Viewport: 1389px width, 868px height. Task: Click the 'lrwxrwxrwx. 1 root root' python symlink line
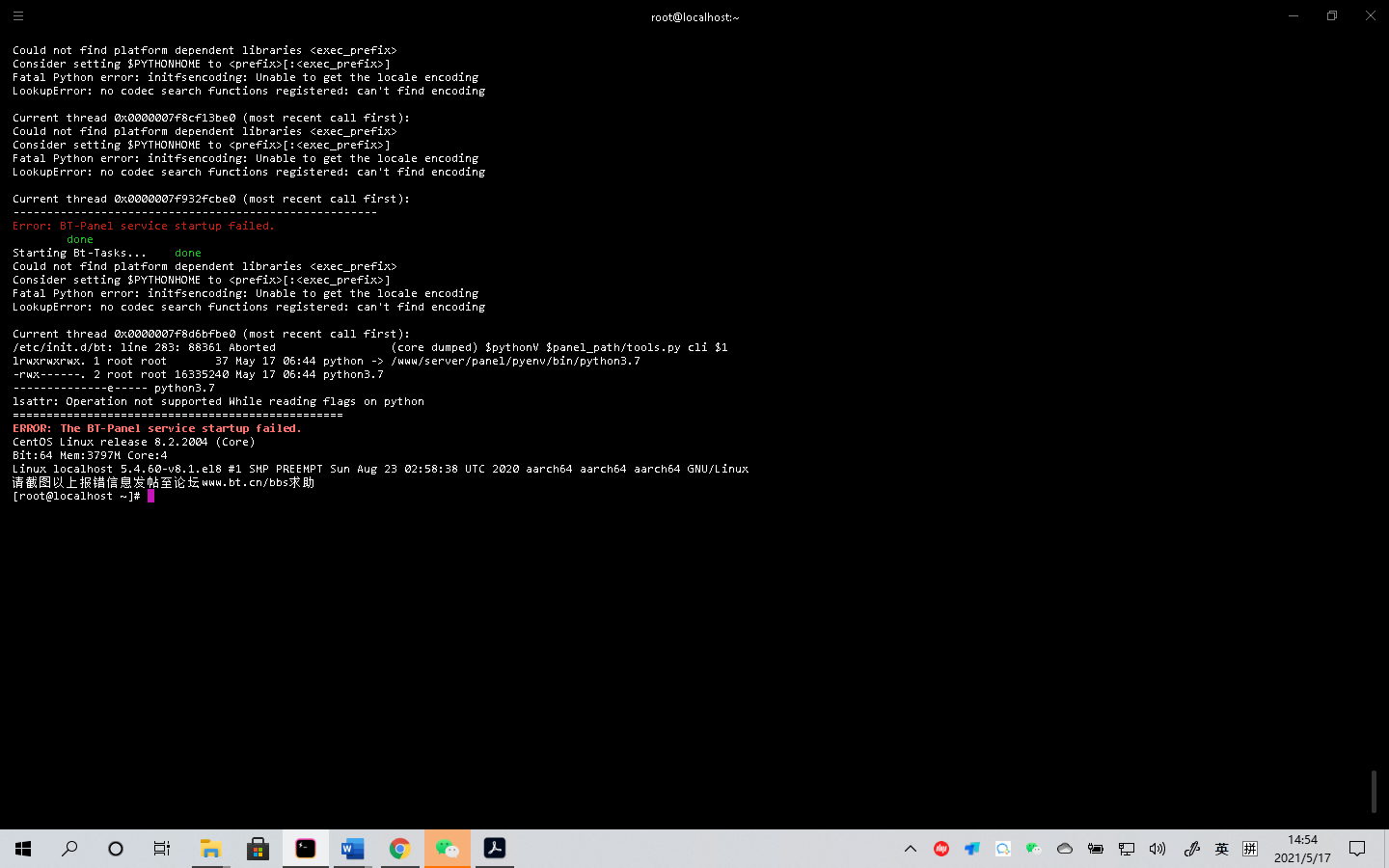pos(326,361)
